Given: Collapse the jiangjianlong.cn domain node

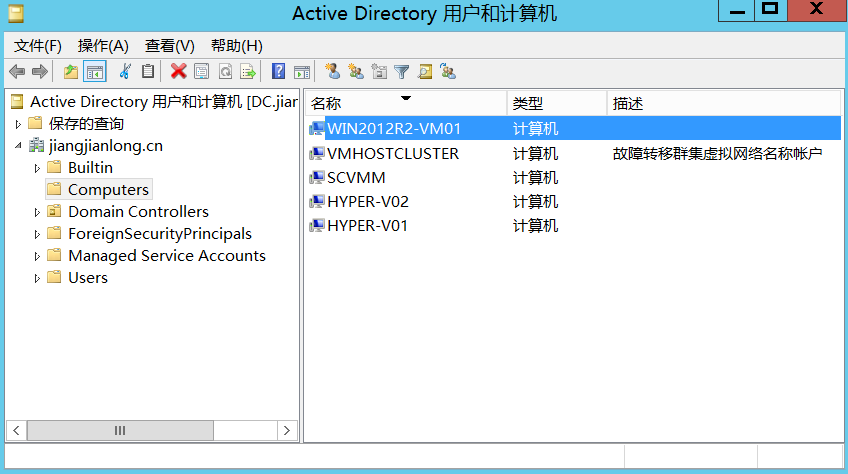Looking at the screenshot, I should [18, 146].
